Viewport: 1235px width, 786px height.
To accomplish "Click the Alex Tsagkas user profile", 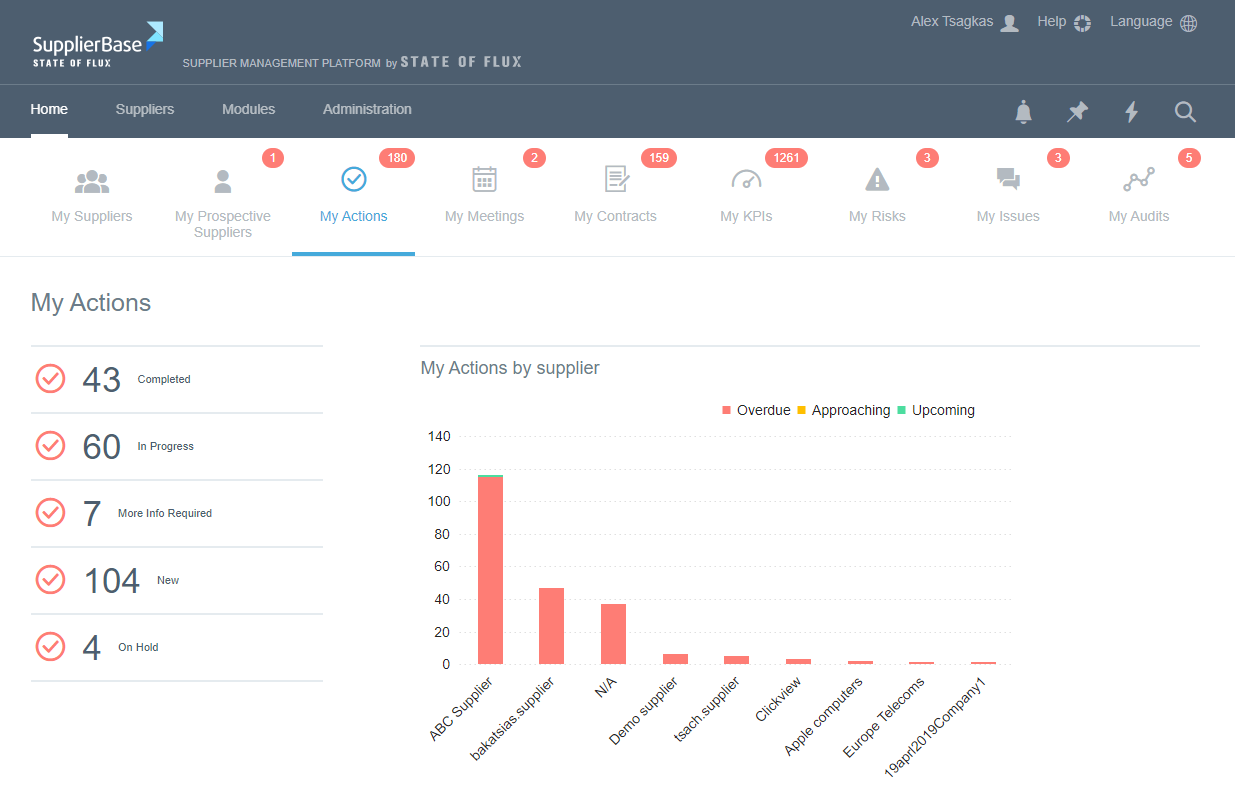I will (964, 22).
